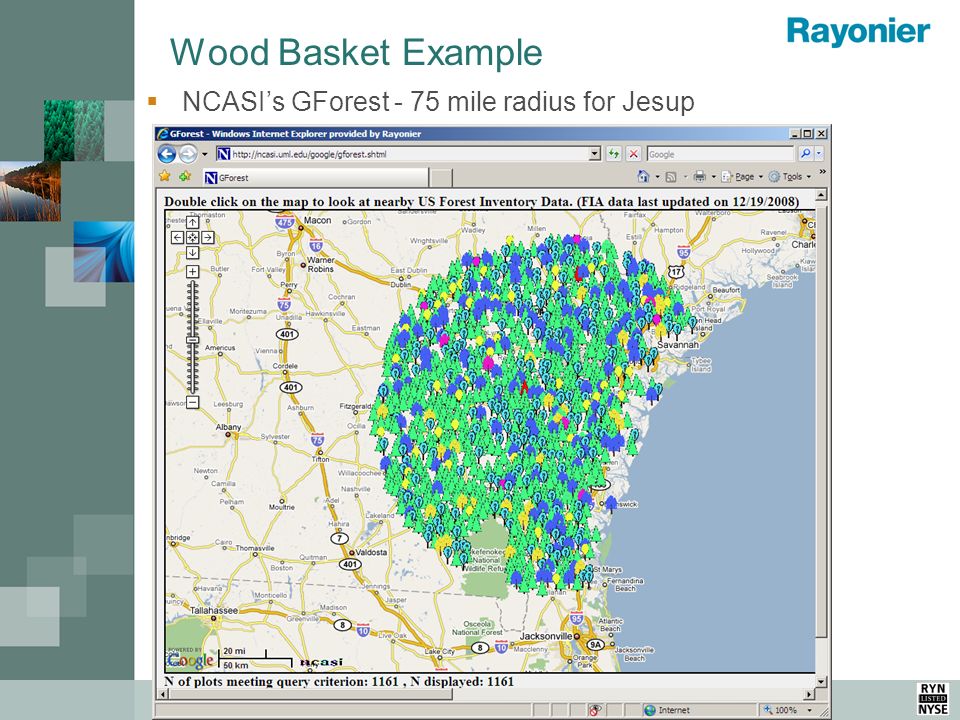Click the 100% zoom level control
960x720 pixels.
[780, 710]
